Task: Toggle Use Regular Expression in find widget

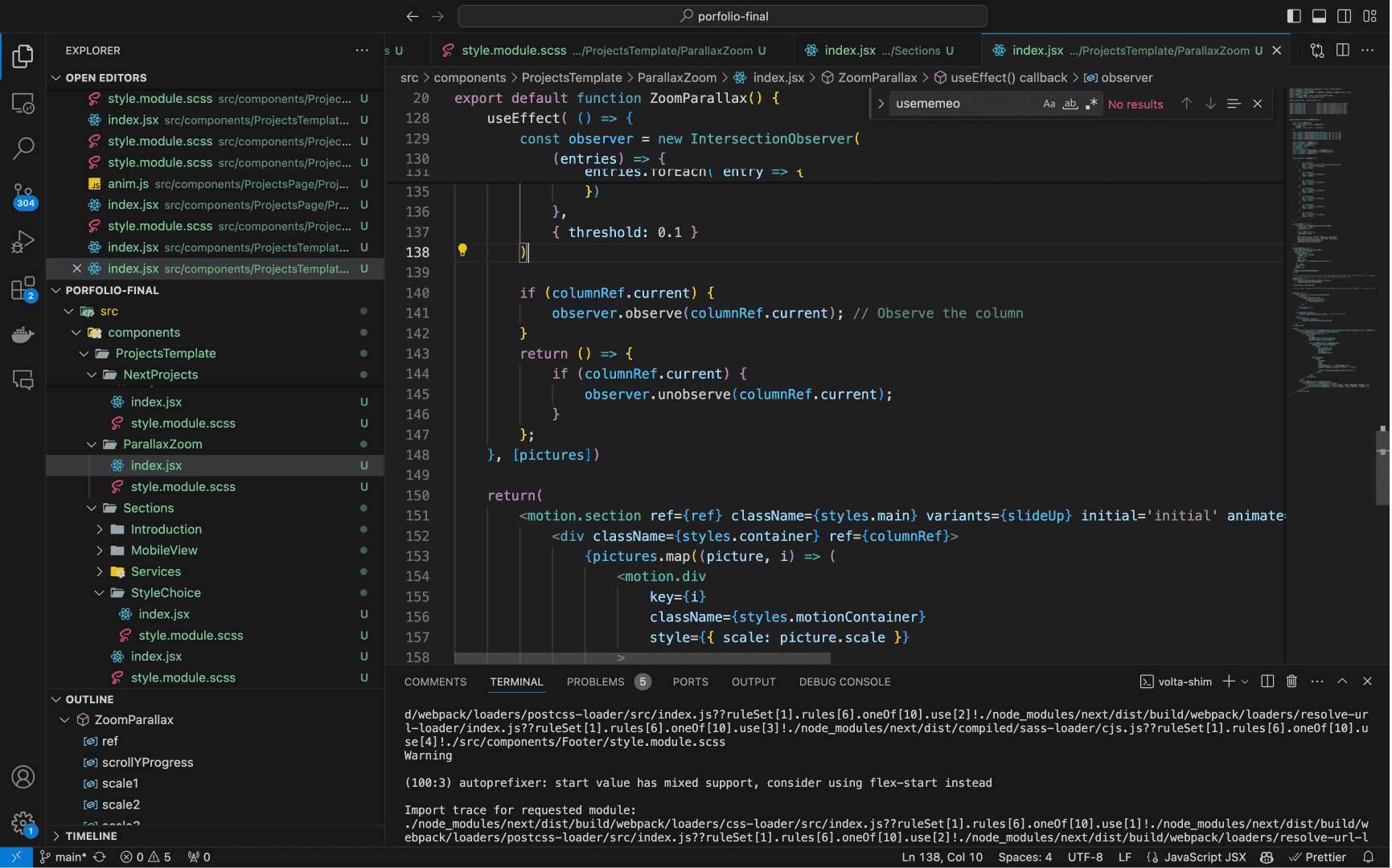Action: pos(1090,104)
